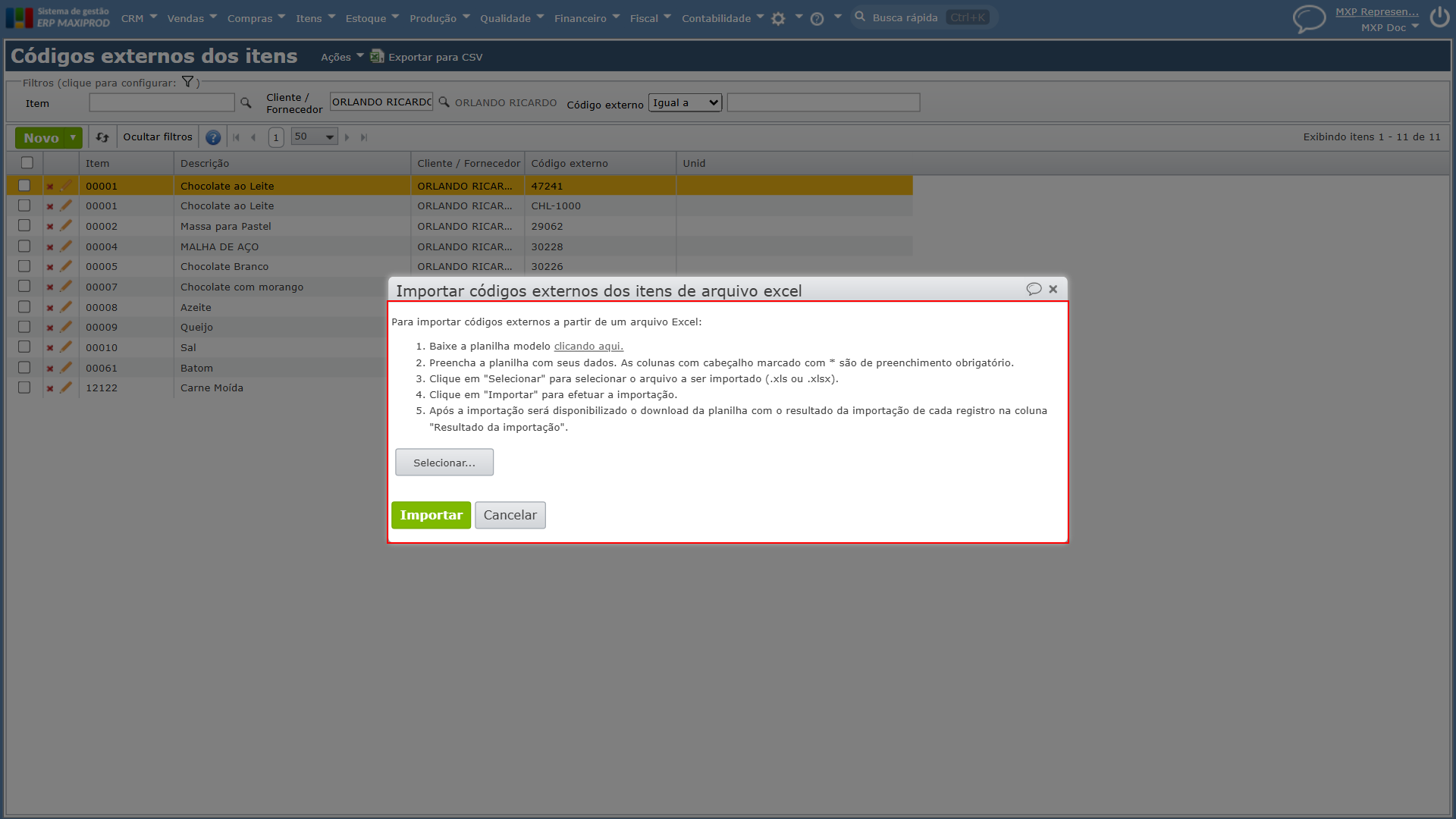The height and width of the screenshot is (819, 1456).
Task: Open the Itens menu
Action: [x=315, y=18]
